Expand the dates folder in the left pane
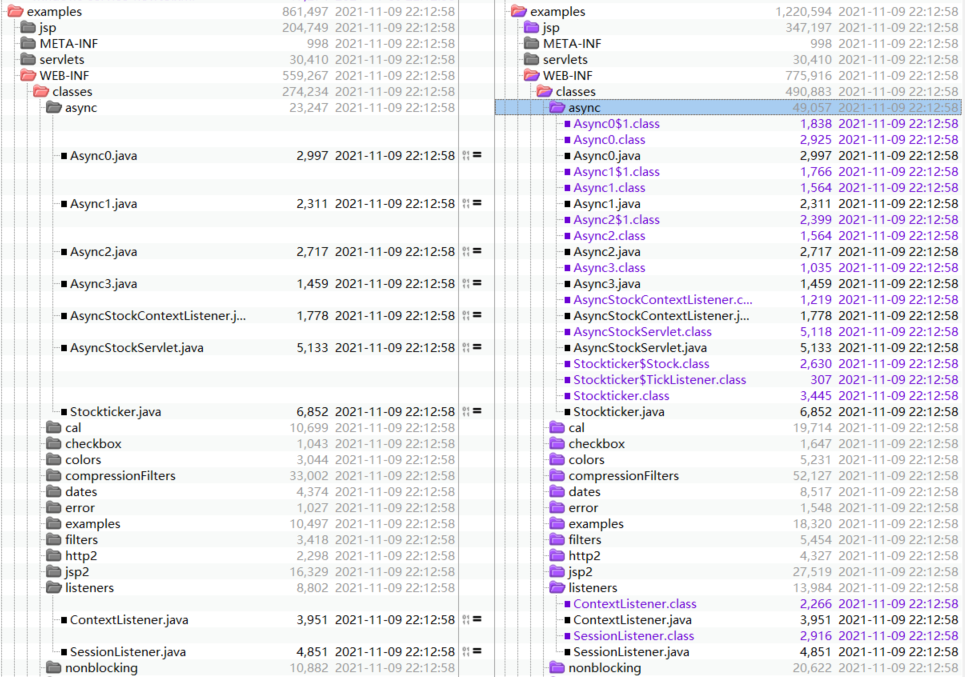This screenshot has width=965, height=677. [x=54, y=492]
